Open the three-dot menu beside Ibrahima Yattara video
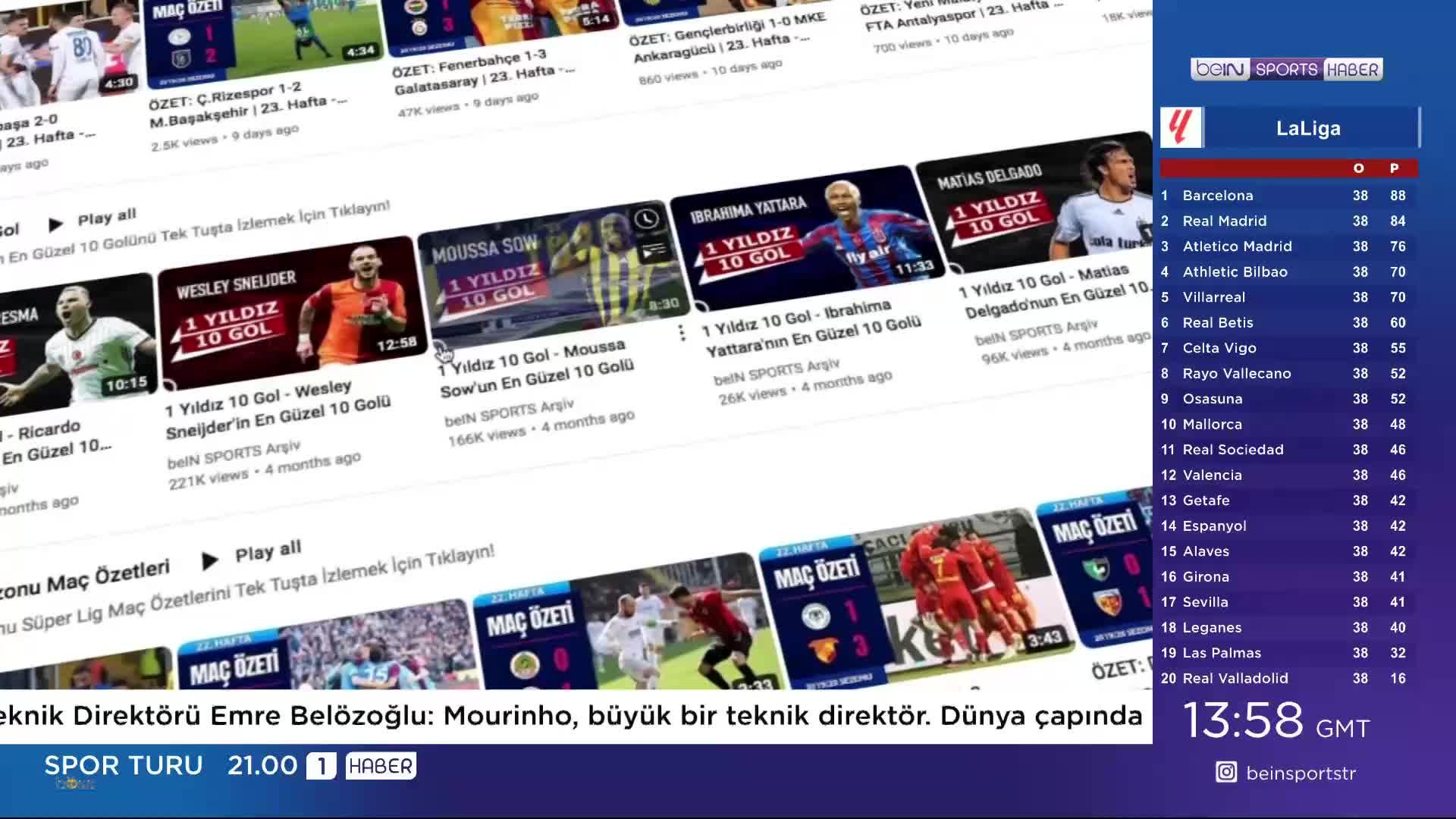This screenshot has width=1456, height=819. 682,332
